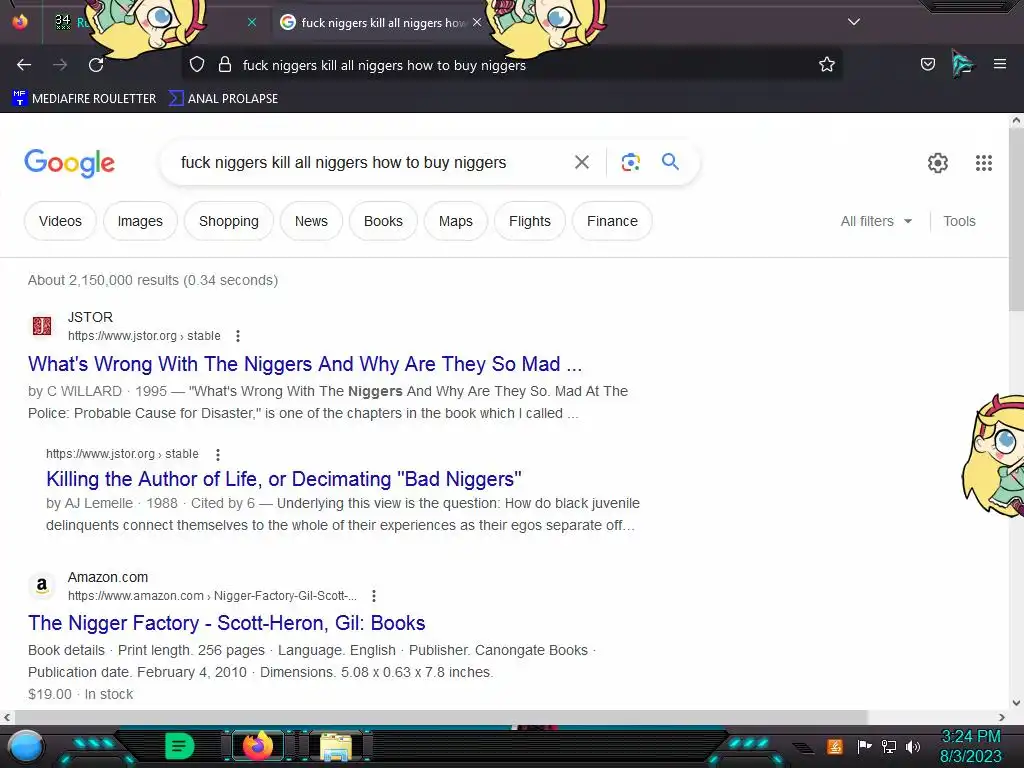Viewport: 1024px width, 768px height.
Task: Click the forward navigation arrow
Action: click(60, 65)
